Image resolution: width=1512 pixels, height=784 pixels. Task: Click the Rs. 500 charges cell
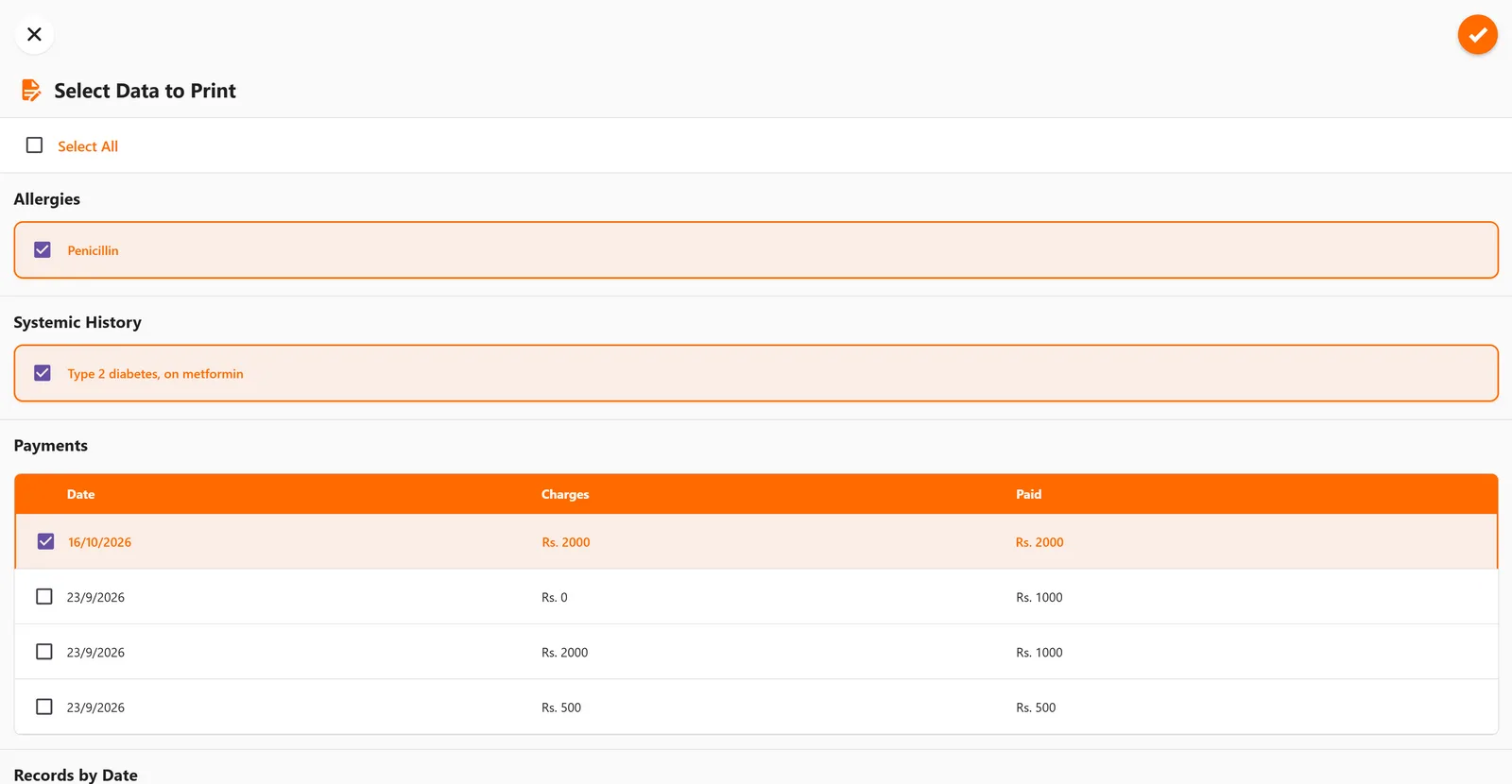(561, 707)
